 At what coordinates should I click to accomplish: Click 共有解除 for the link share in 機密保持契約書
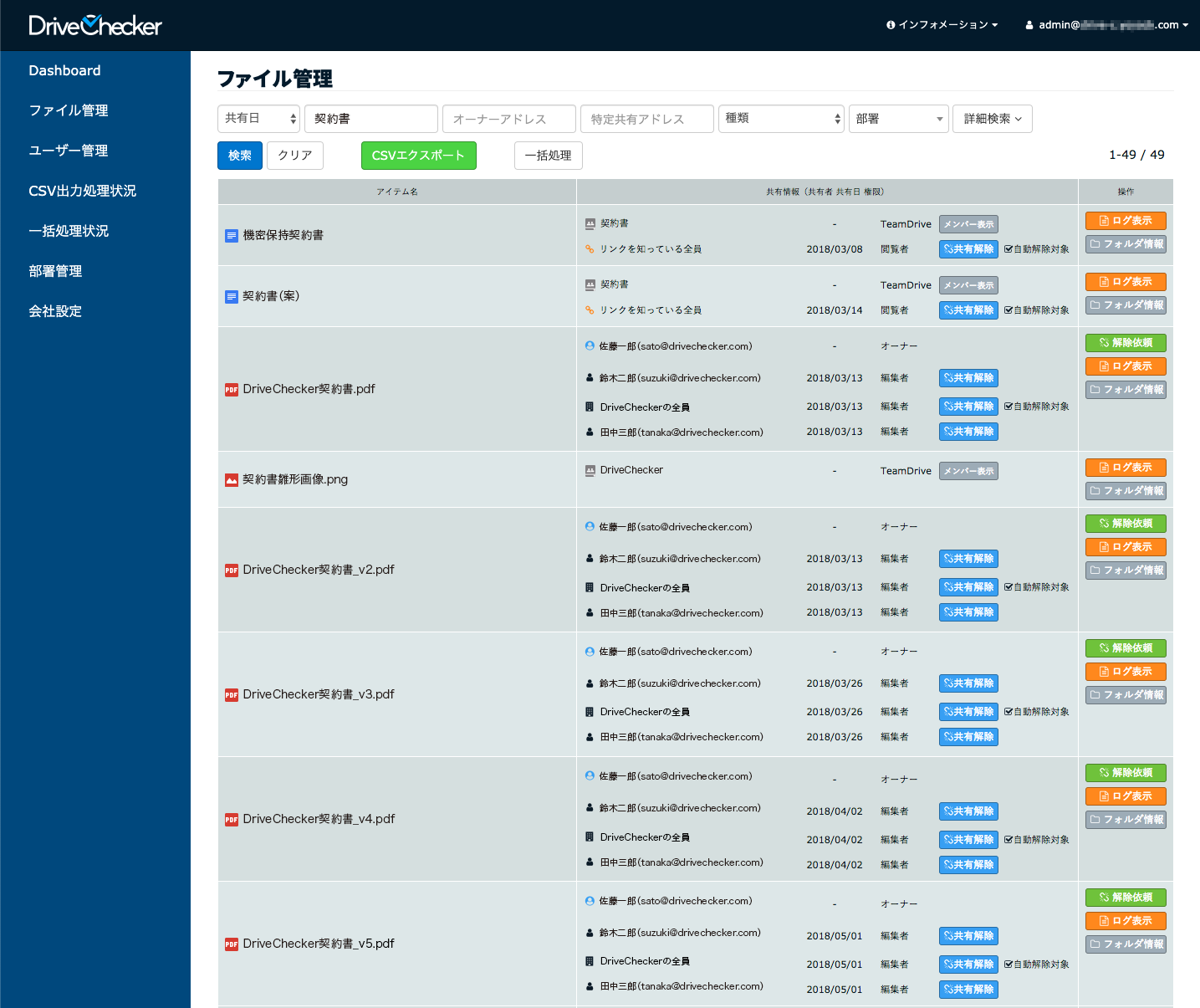[x=968, y=249]
